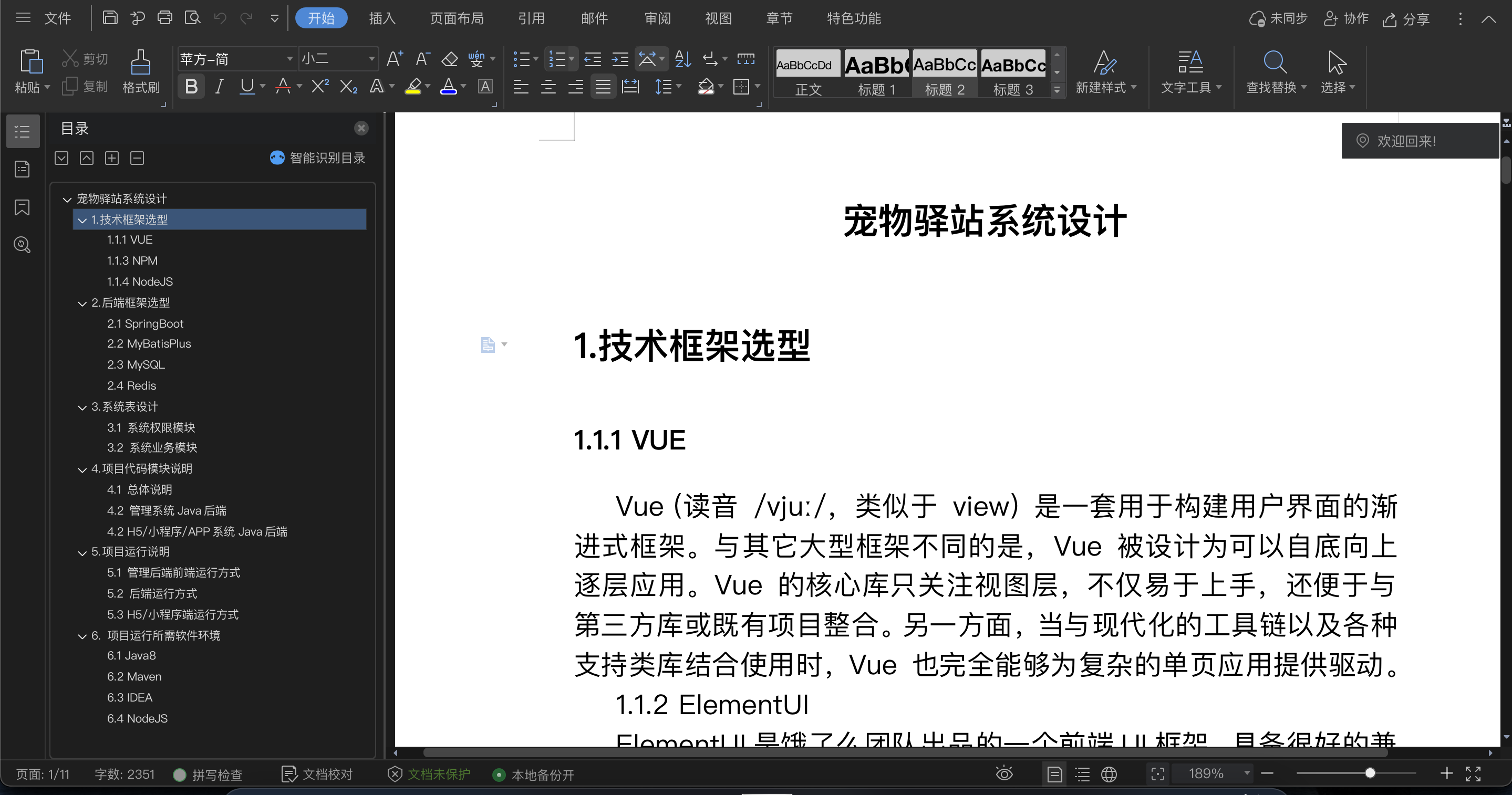Toggle italic formatting
The width and height of the screenshot is (1512, 795).
pyautogui.click(x=219, y=86)
